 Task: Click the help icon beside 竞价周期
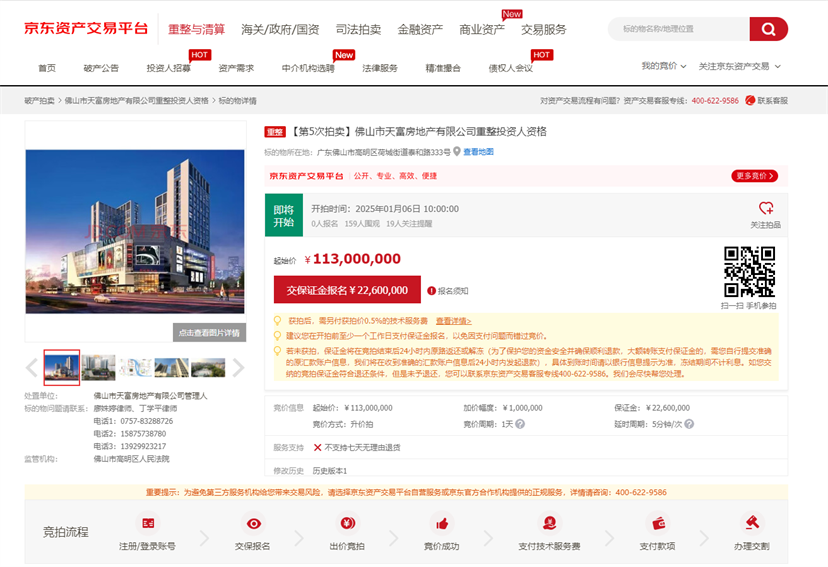[x=520, y=424]
